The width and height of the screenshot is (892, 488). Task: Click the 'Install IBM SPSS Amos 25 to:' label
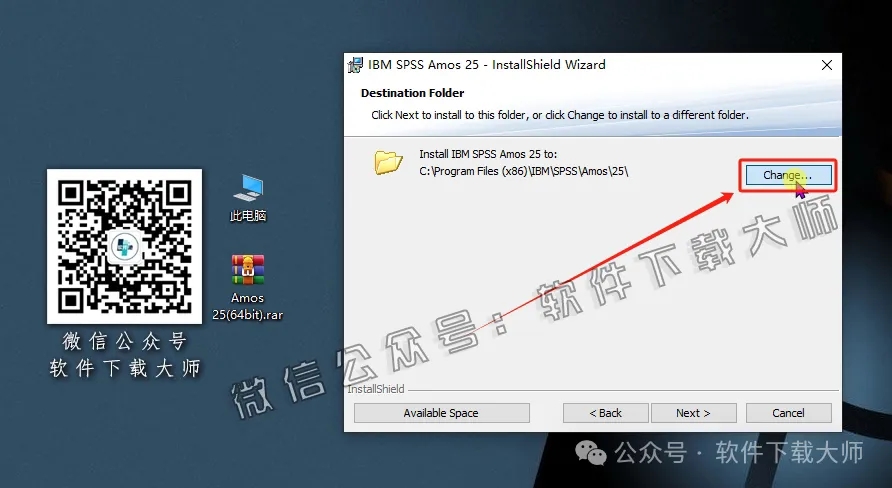pyautogui.click(x=488, y=154)
